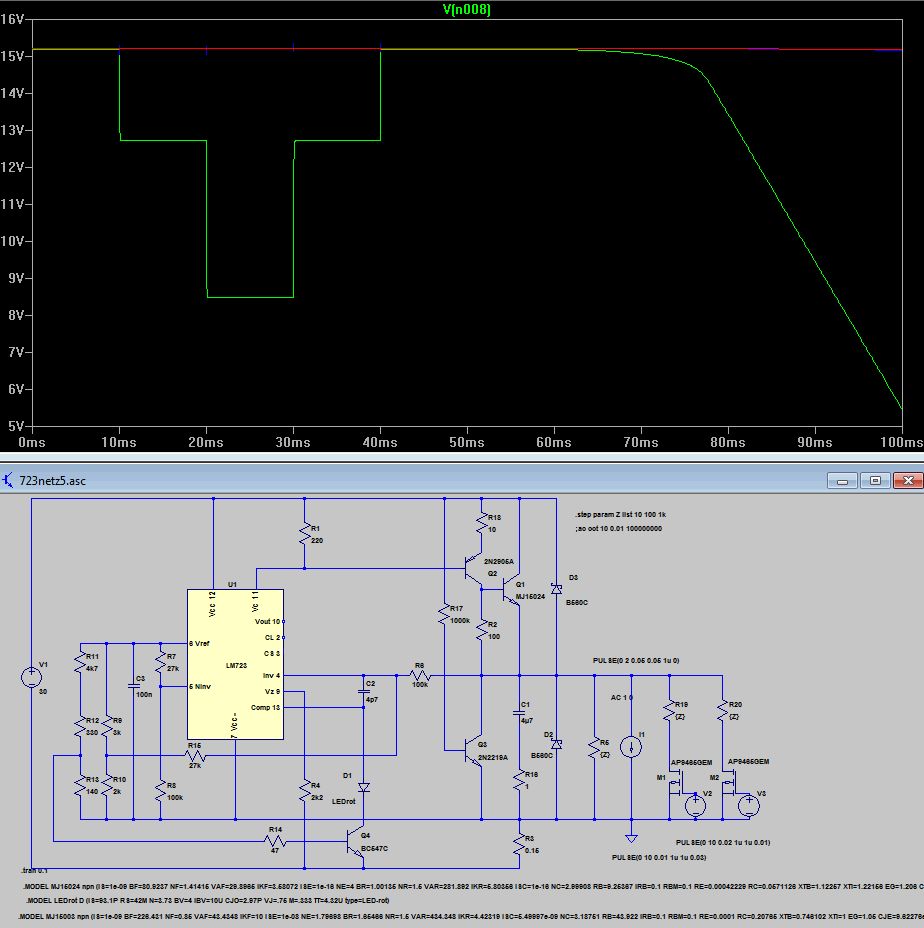Select the LM723 U1 chip body
The height and width of the screenshot is (928, 924).
click(x=236, y=664)
